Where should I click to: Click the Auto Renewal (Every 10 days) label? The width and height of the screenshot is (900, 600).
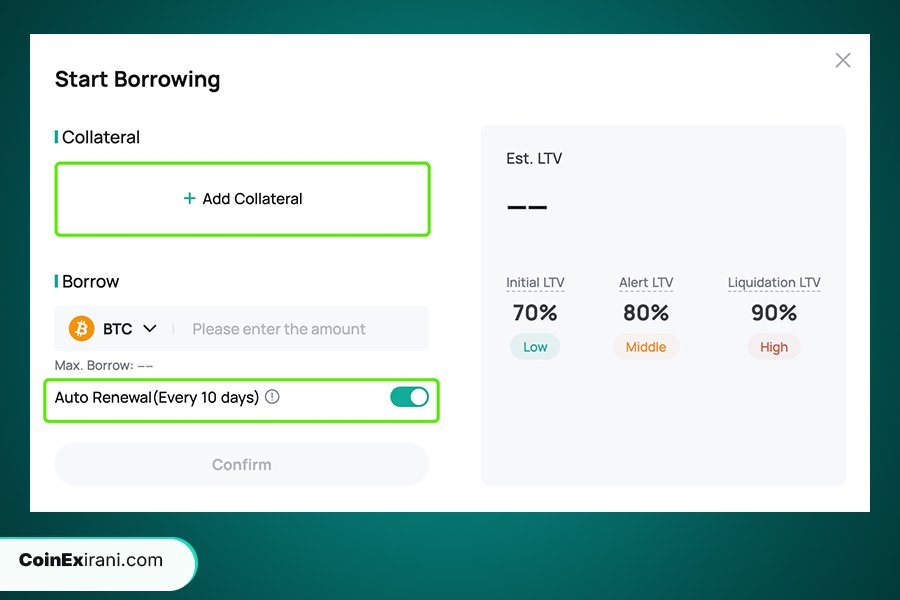(157, 397)
